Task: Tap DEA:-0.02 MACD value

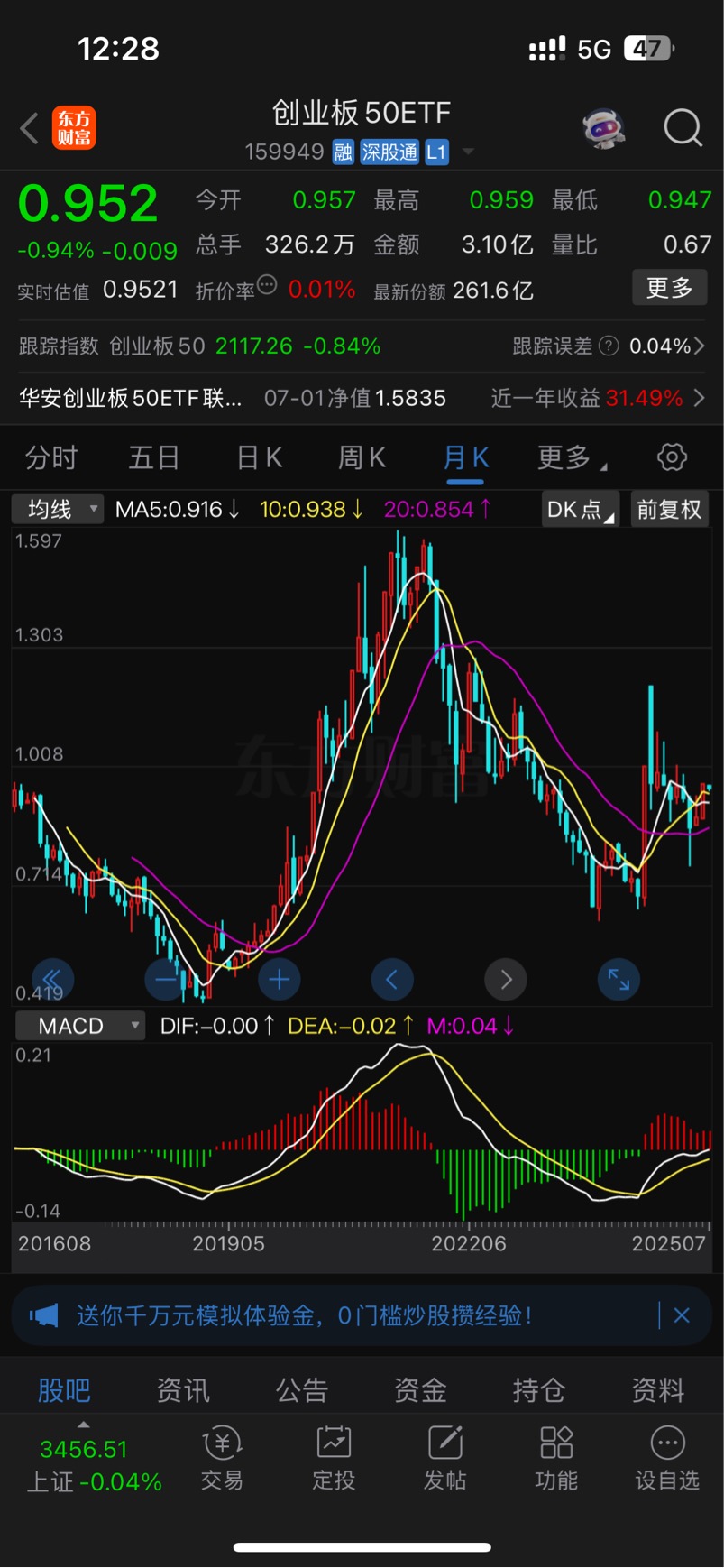Action: pyautogui.click(x=351, y=1026)
